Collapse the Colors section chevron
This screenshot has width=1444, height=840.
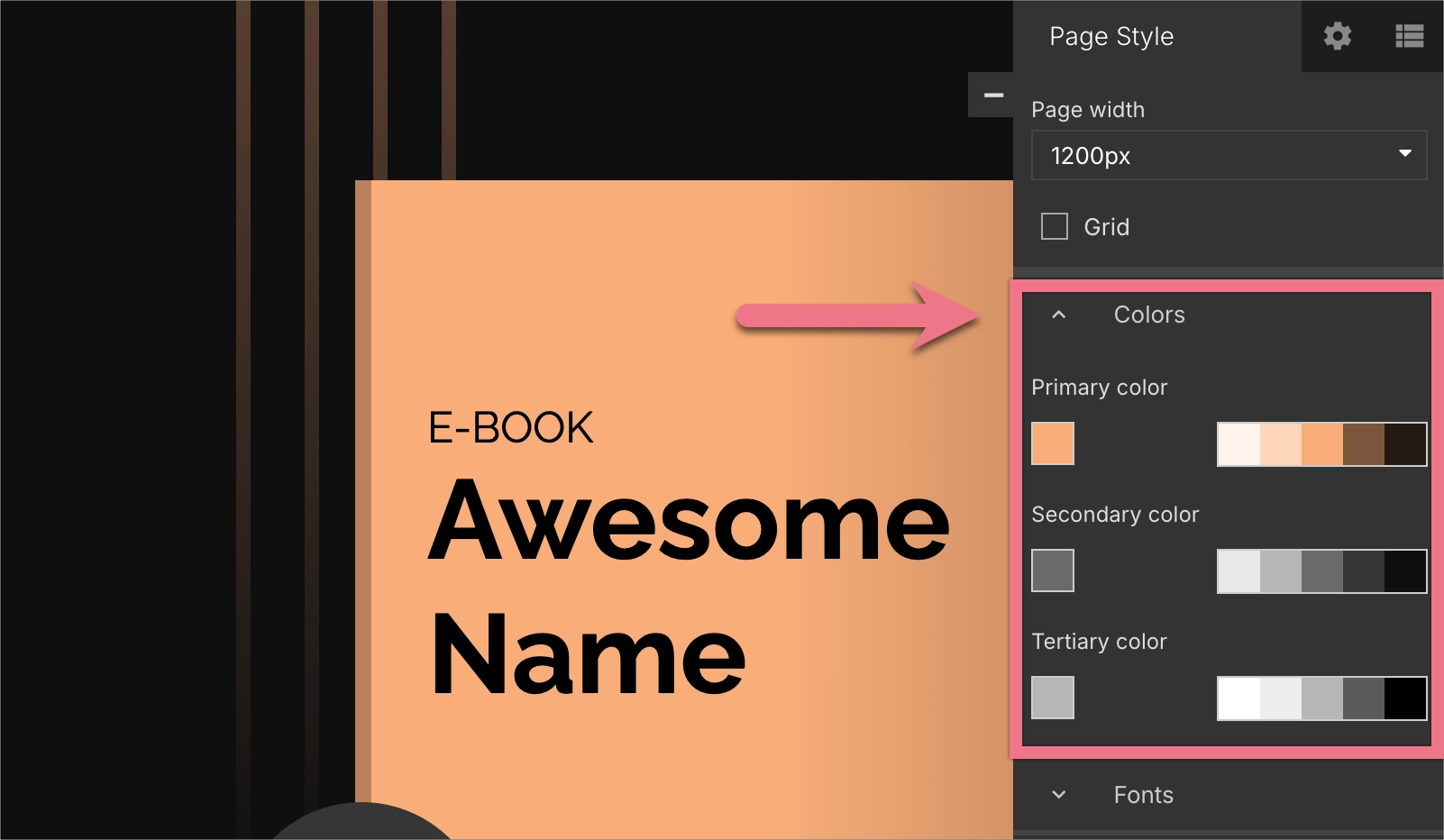click(1059, 315)
